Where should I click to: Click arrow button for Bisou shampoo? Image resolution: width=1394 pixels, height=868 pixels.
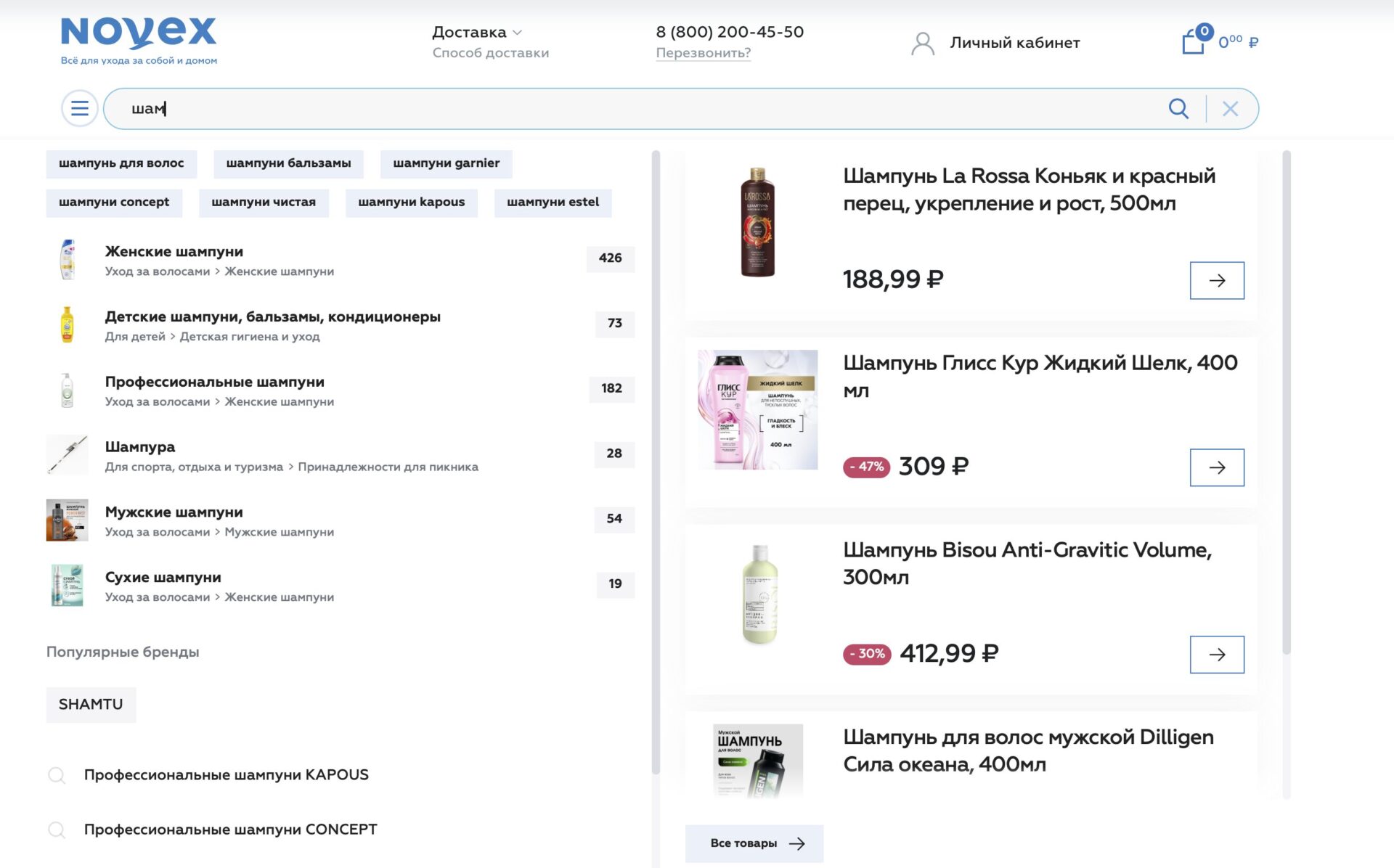pos(1217,655)
